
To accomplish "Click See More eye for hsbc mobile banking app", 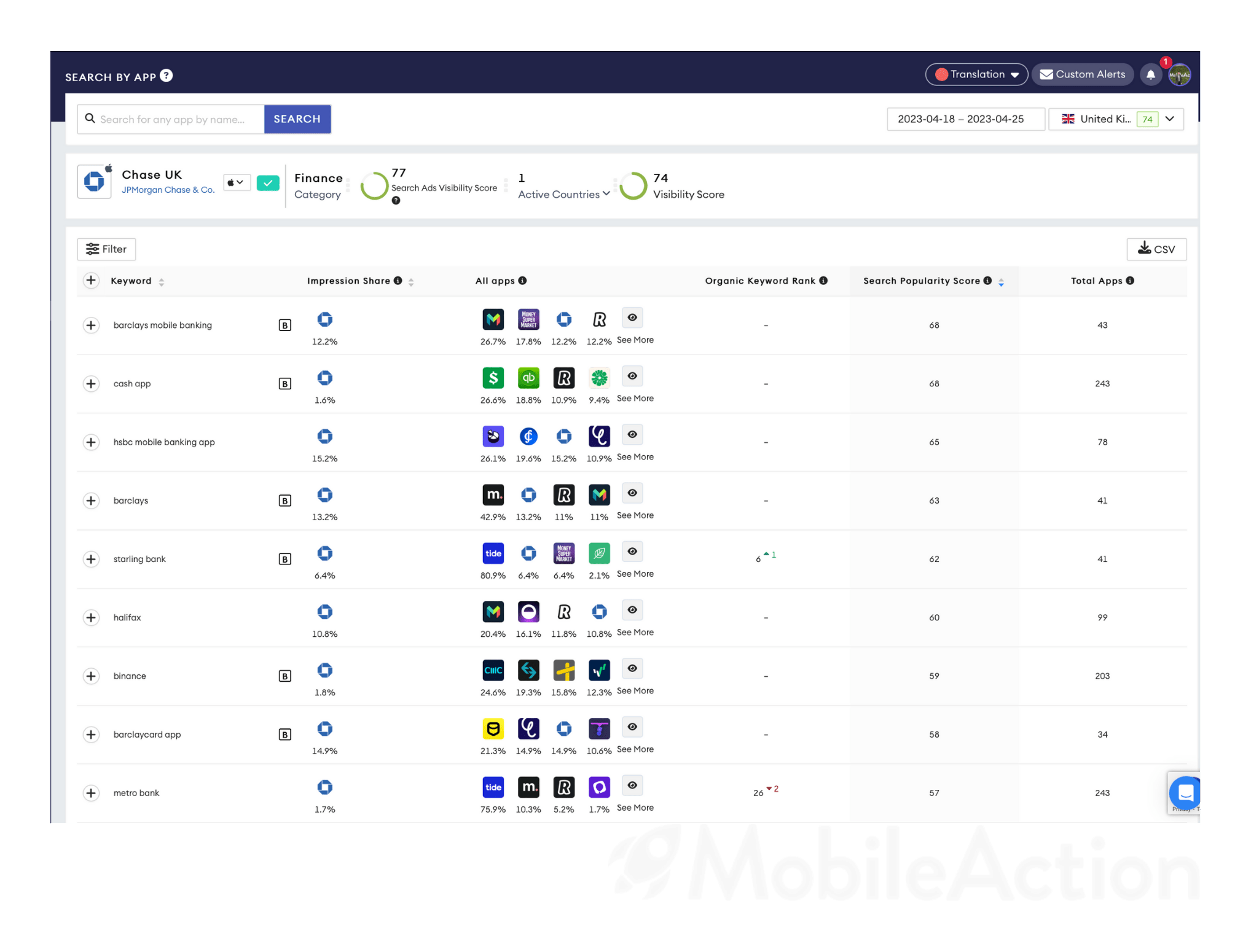I will [x=632, y=434].
